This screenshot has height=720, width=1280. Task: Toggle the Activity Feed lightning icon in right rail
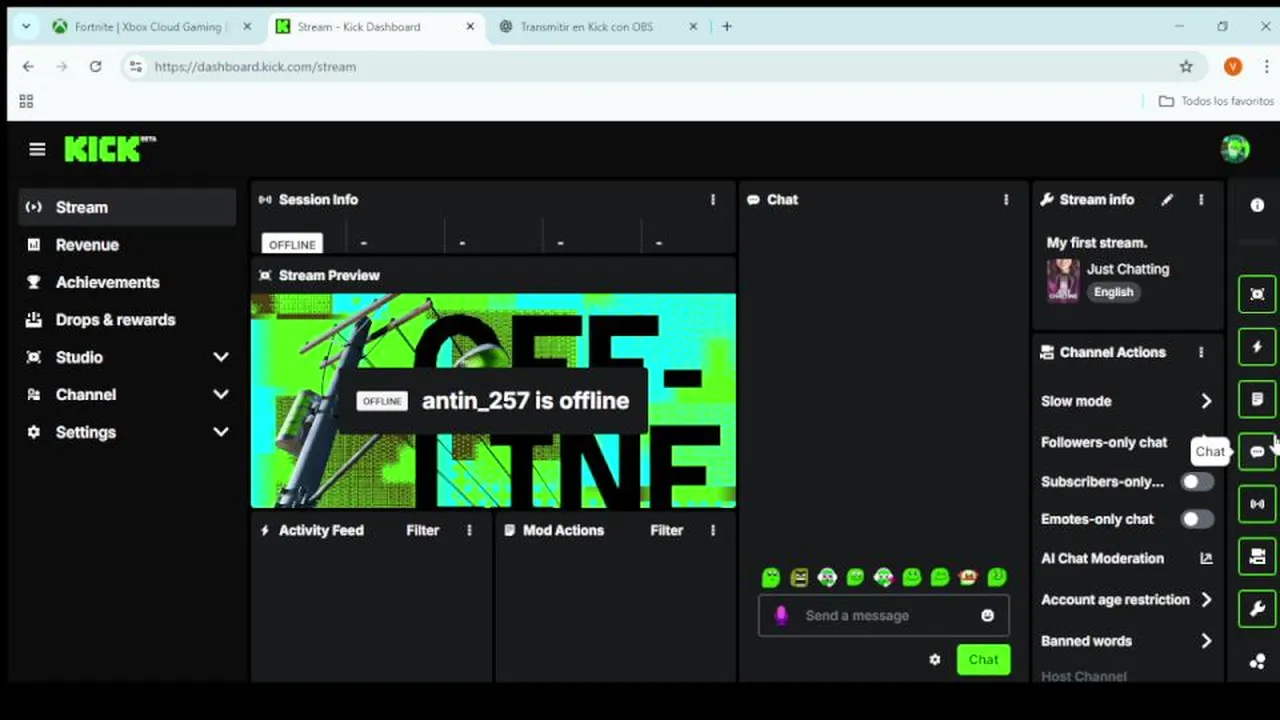(1257, 347)
